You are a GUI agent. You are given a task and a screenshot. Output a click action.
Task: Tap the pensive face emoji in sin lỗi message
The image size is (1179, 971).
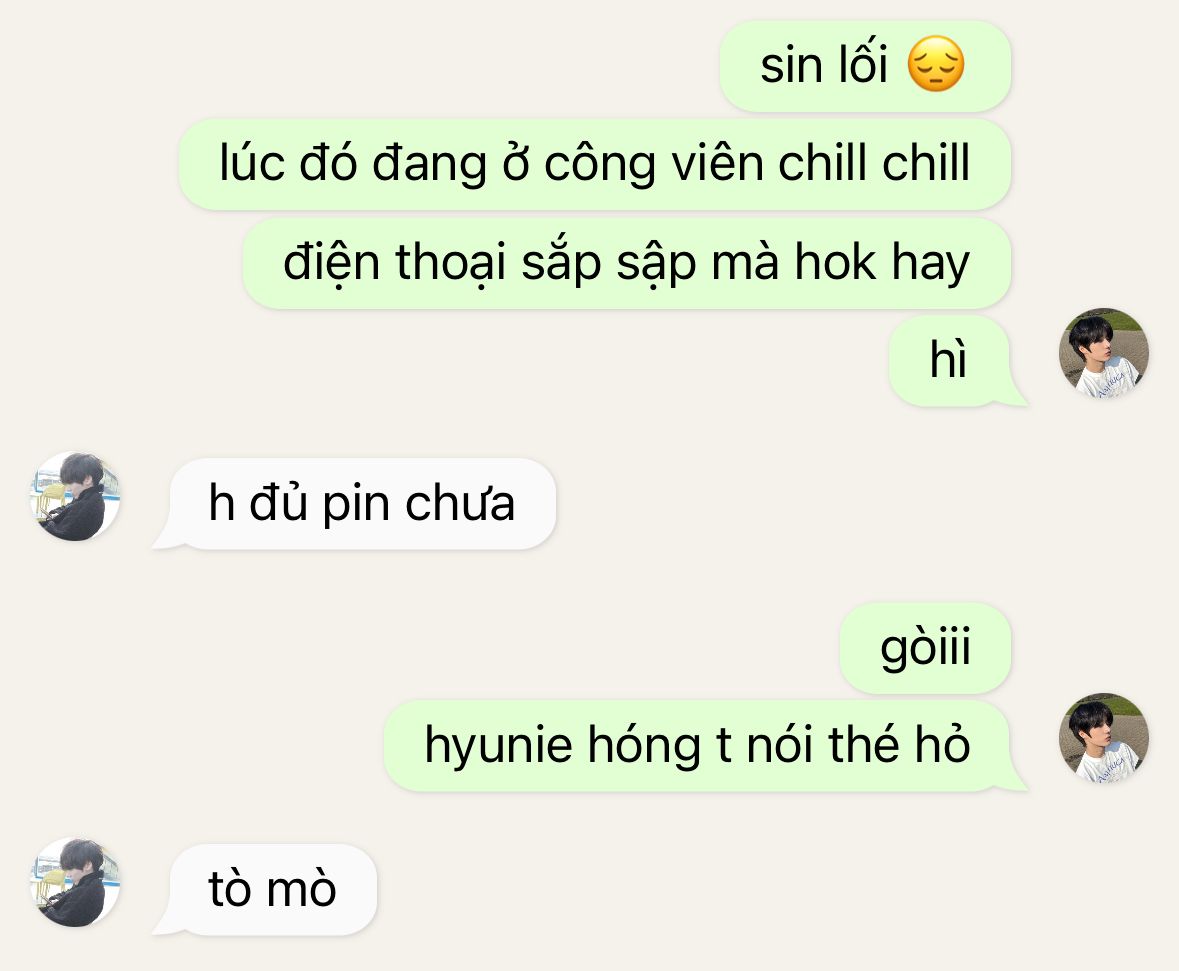click(935, 65)
